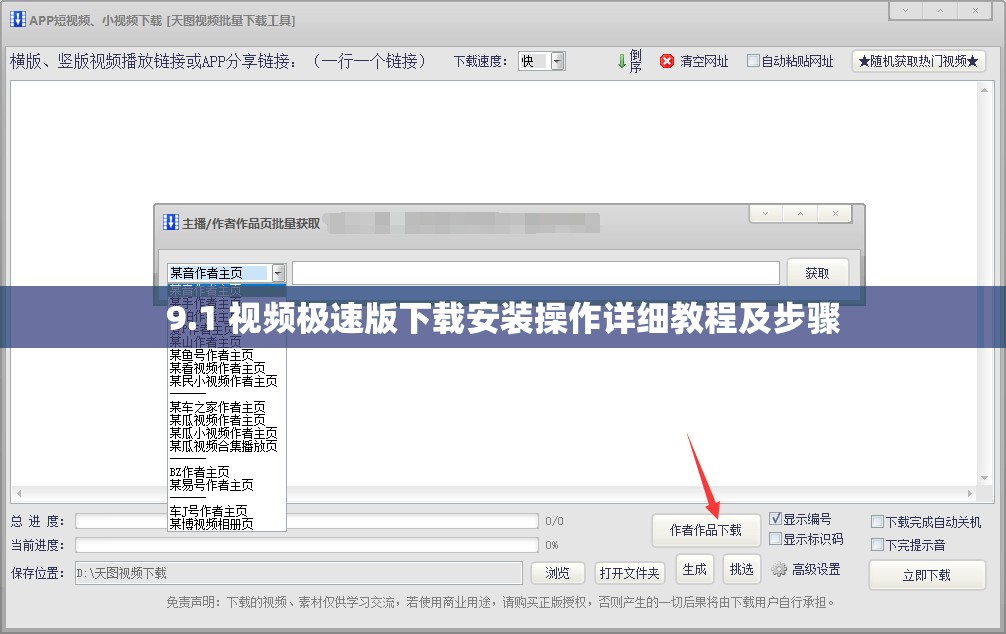Collapse the 某音作者主页 platform dropdown arrow

278,273
